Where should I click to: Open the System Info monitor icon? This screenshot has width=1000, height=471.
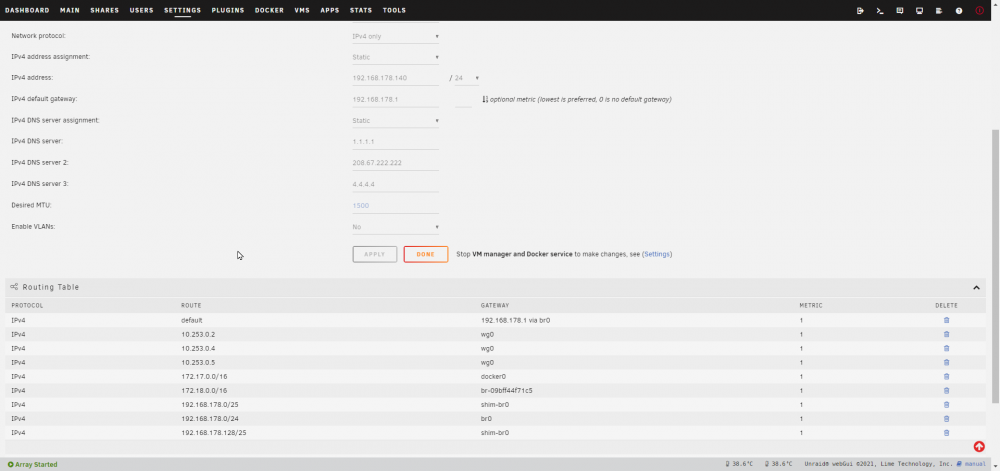point(920,10)
